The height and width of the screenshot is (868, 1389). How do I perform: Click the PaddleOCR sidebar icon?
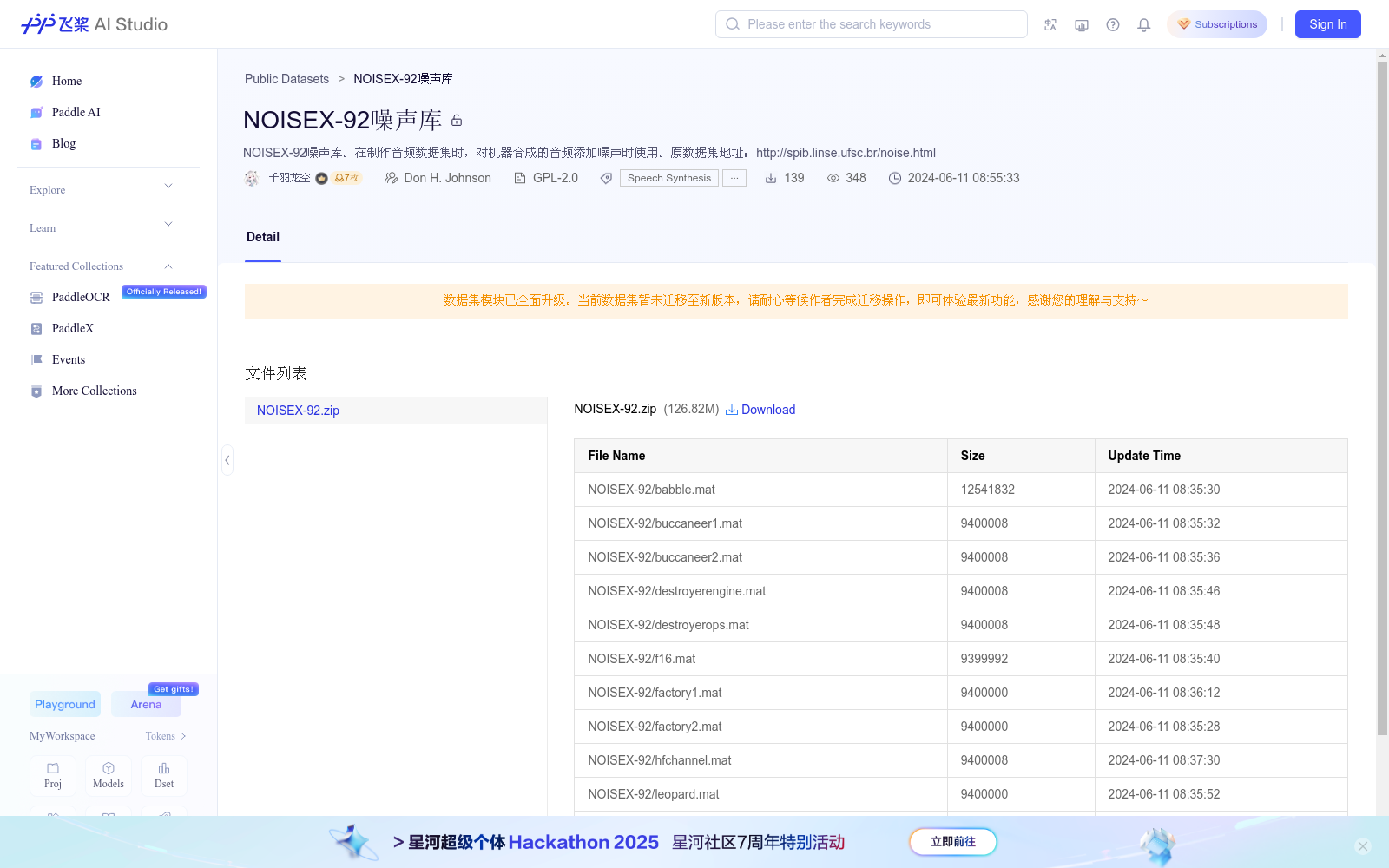tap(36, 298)
